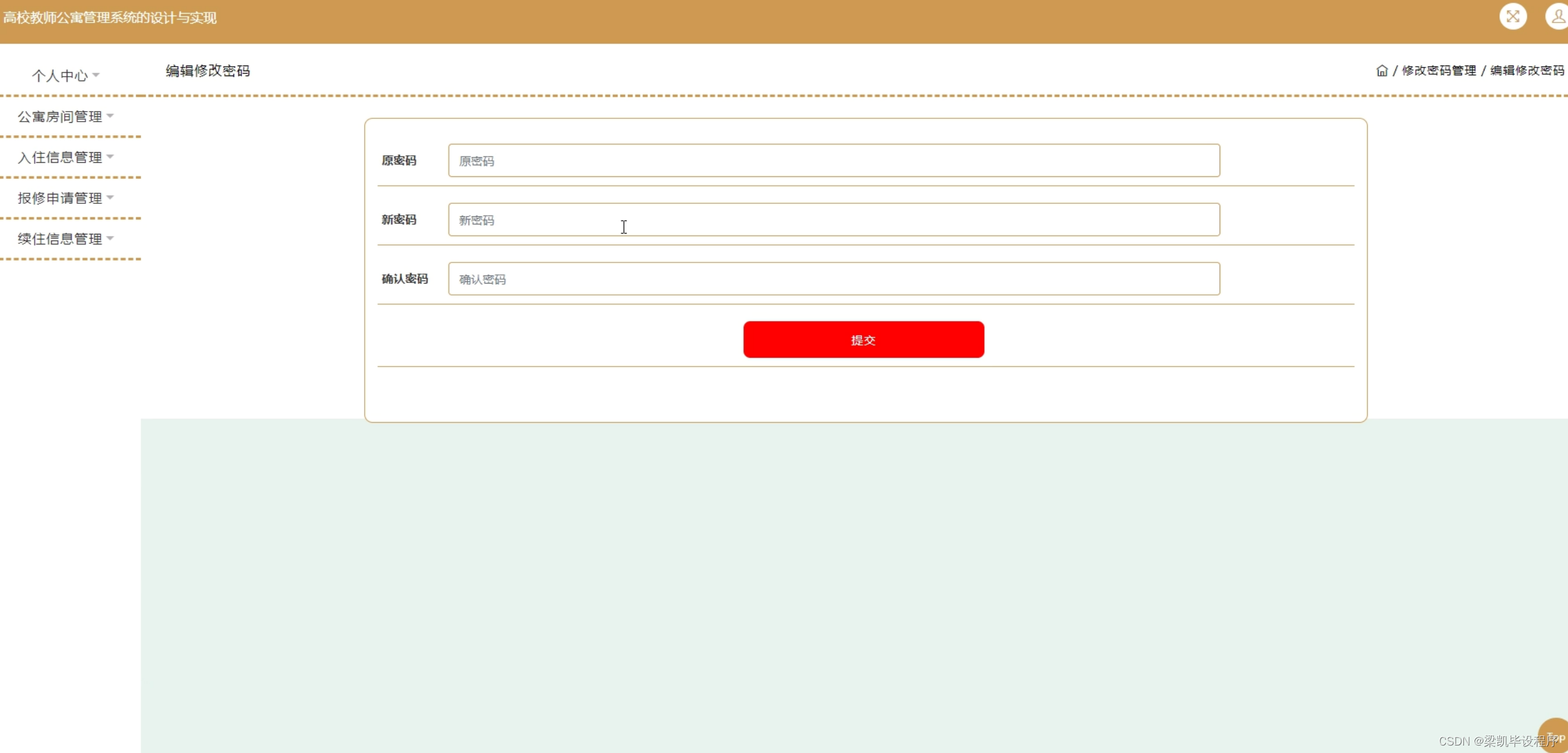Image resolution: width=1568 pixels, height=753 pixels.
Task: Focus the 原密码 input field
Action: click(x=833, y=161)
